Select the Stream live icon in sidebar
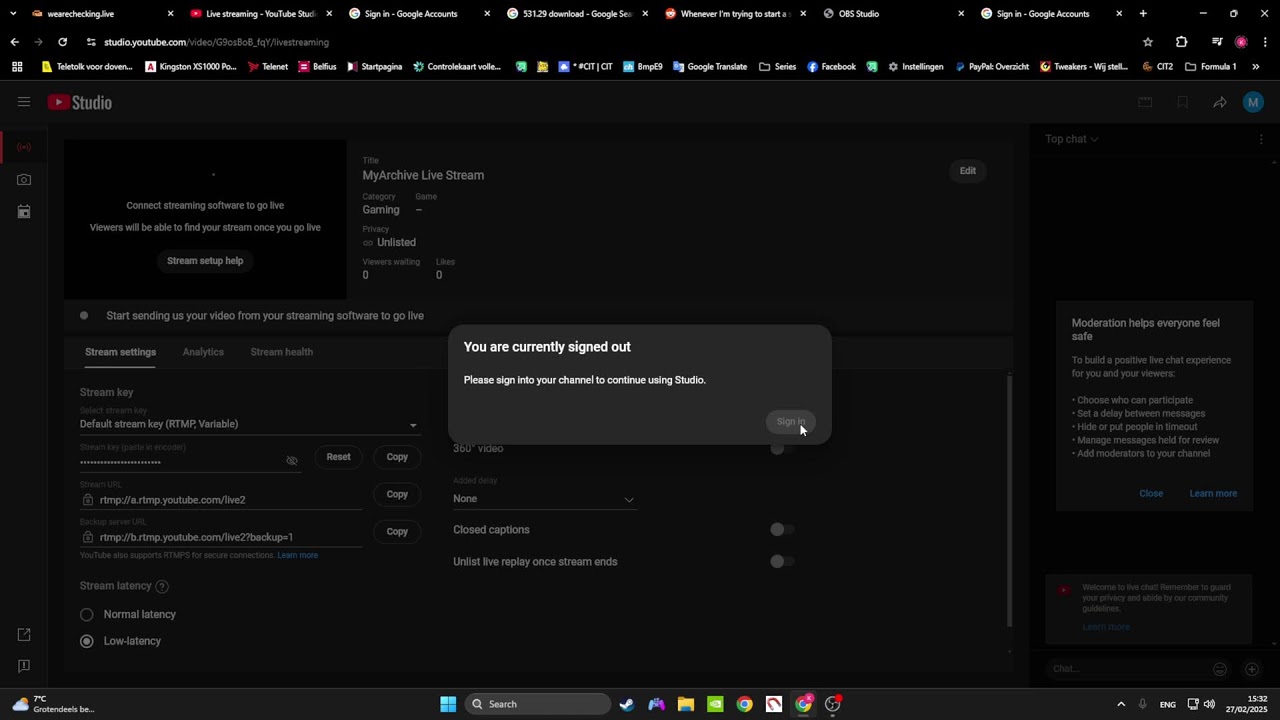 point(24,147)
